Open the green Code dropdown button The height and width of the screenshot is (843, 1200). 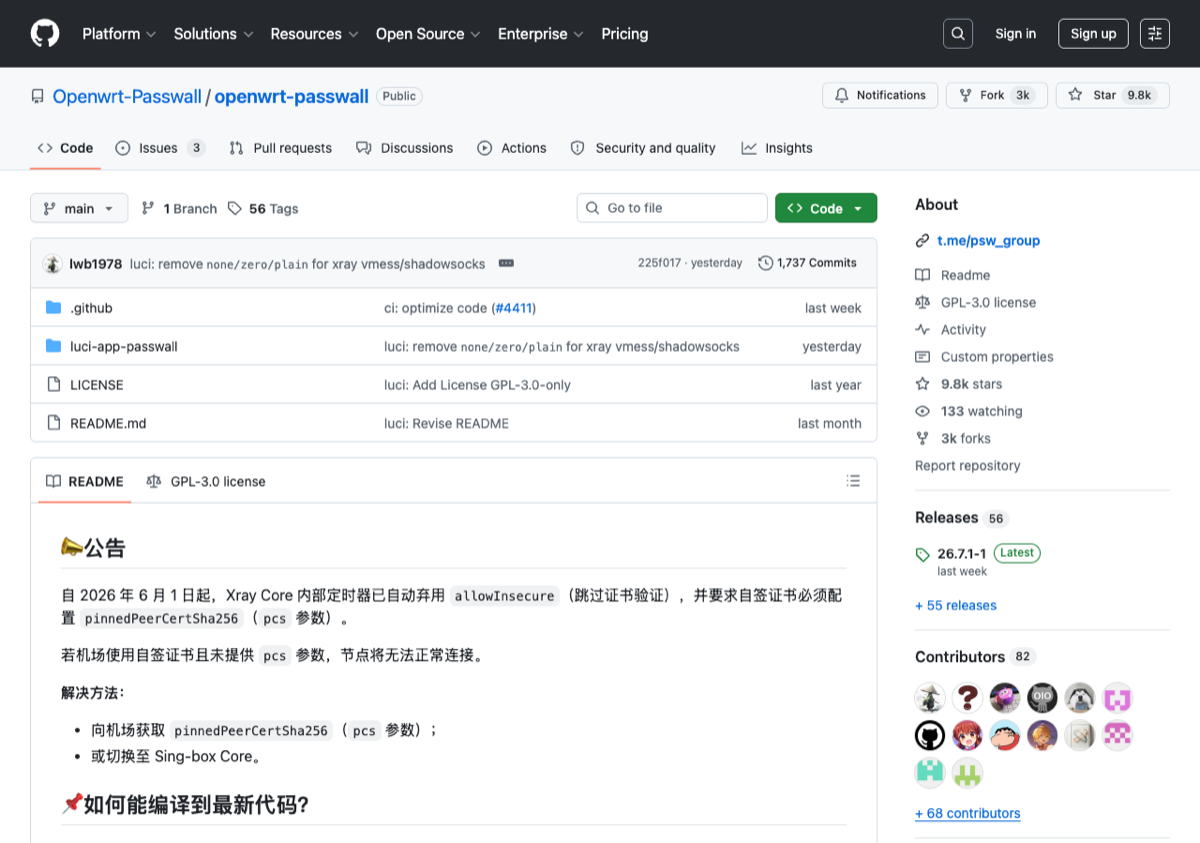click(826, 208)
